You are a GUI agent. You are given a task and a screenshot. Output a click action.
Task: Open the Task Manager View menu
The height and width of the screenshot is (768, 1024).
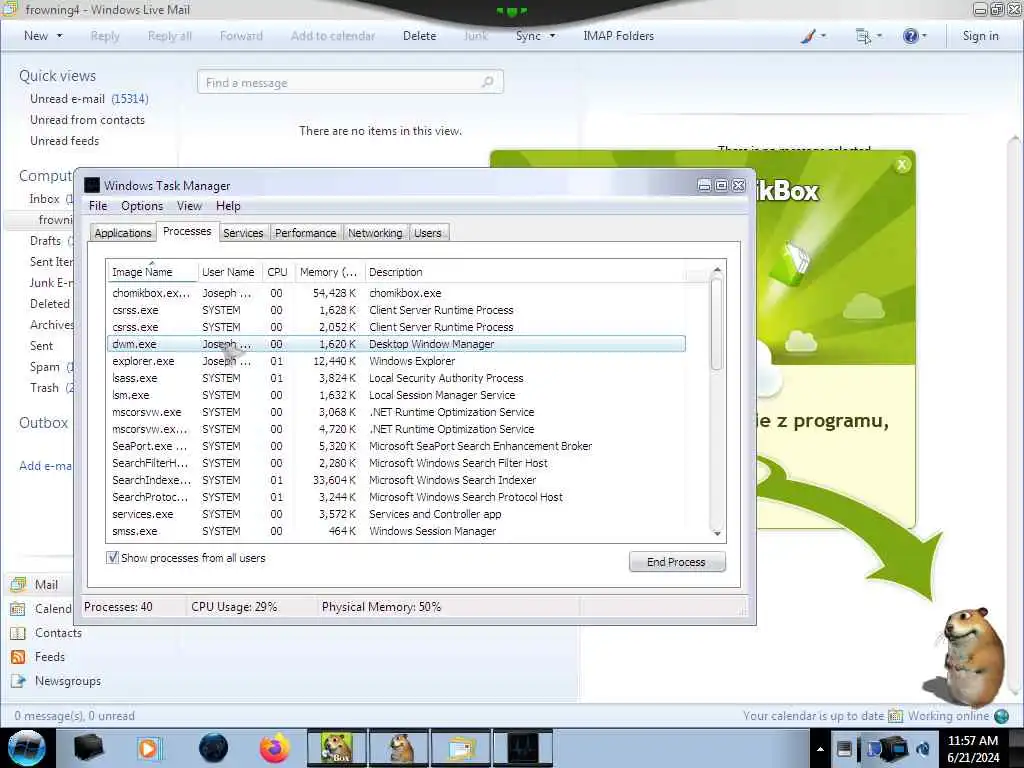pyautogui.click(x=189, y=206)
